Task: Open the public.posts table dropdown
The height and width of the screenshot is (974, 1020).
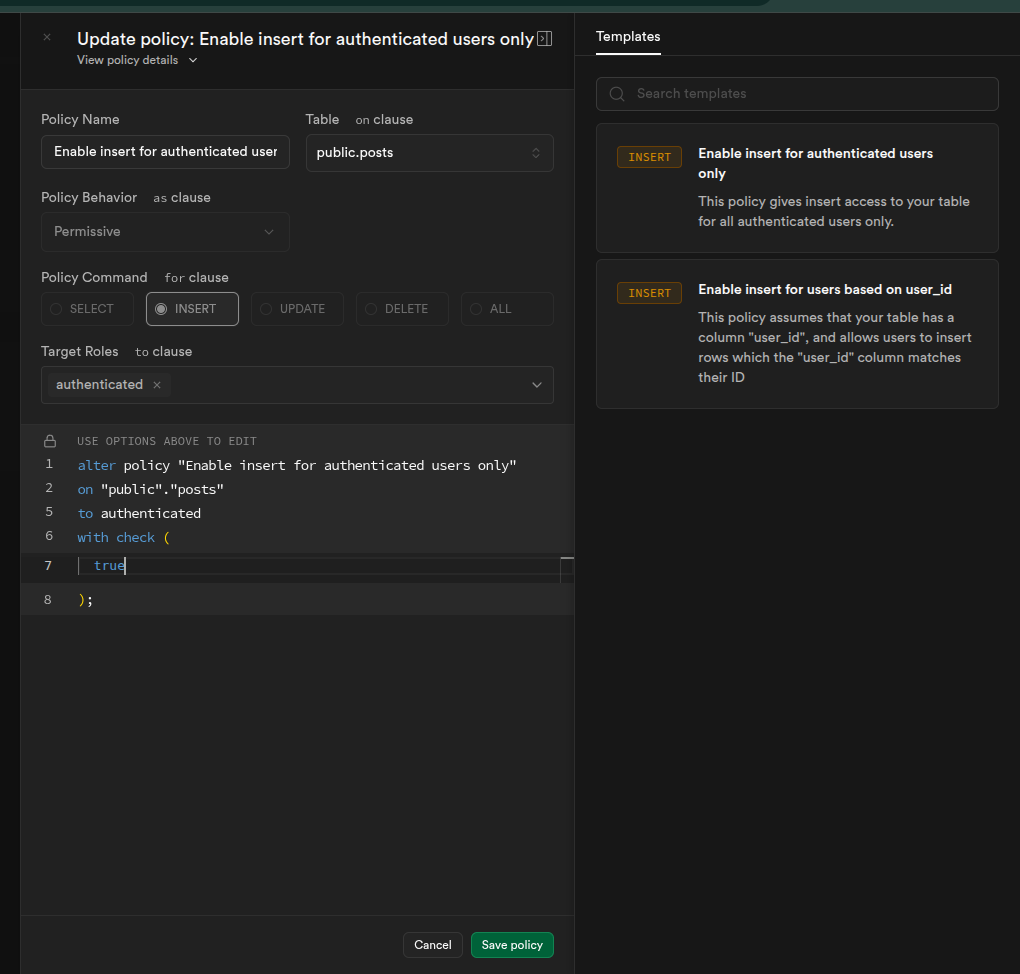Action: pos(429,153)
